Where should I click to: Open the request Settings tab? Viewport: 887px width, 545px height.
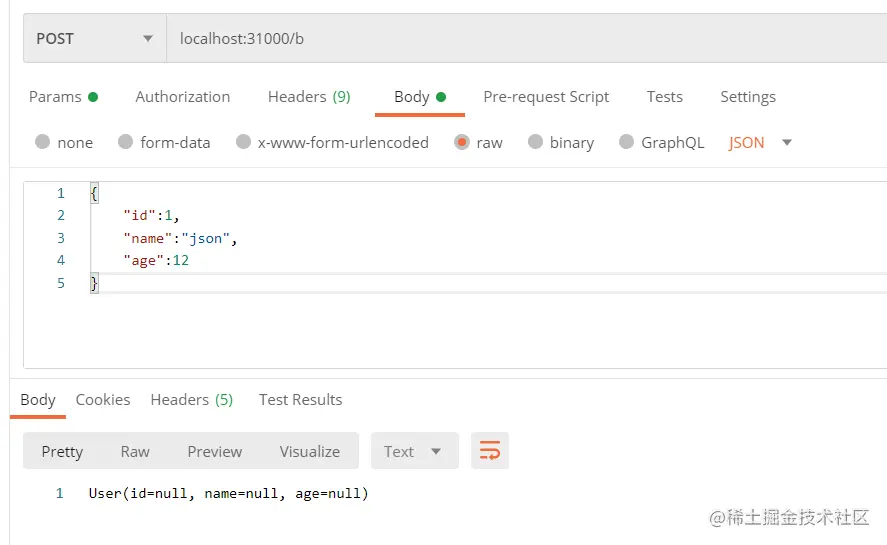[748, 97]
